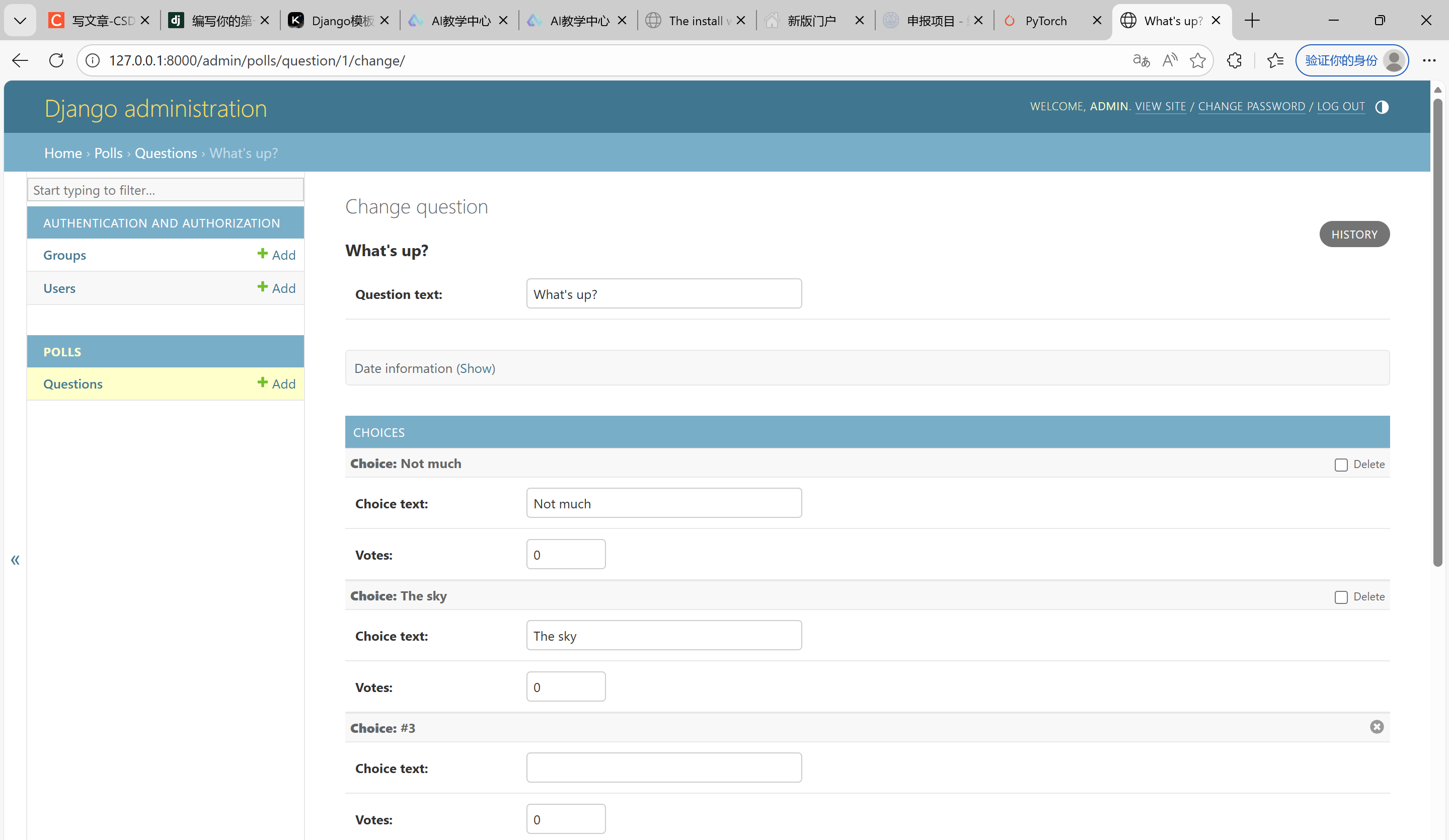Show the Date information section
The image size is (1449, 840).
476,368
